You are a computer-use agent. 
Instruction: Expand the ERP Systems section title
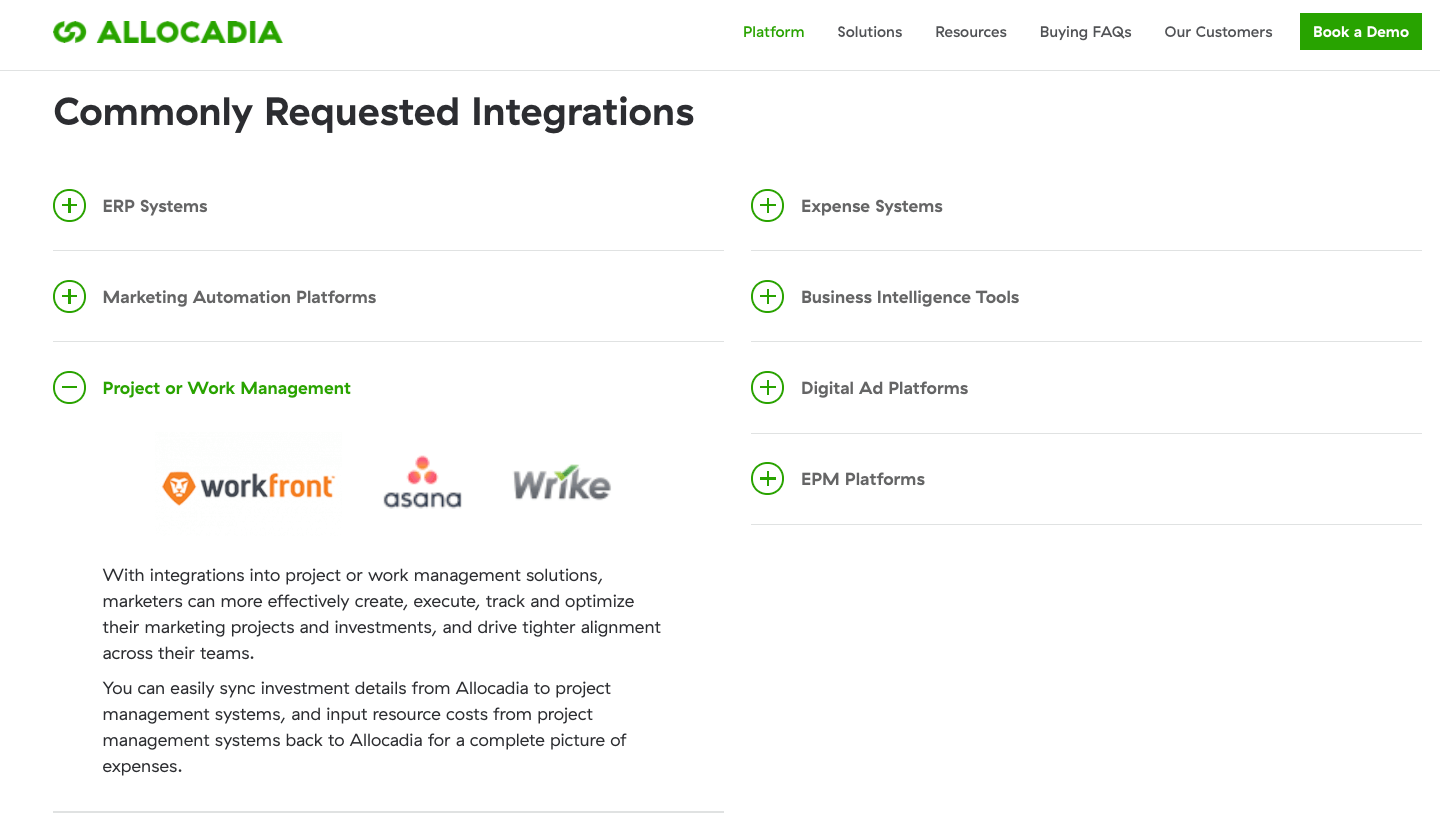click(x=155, y=206)
